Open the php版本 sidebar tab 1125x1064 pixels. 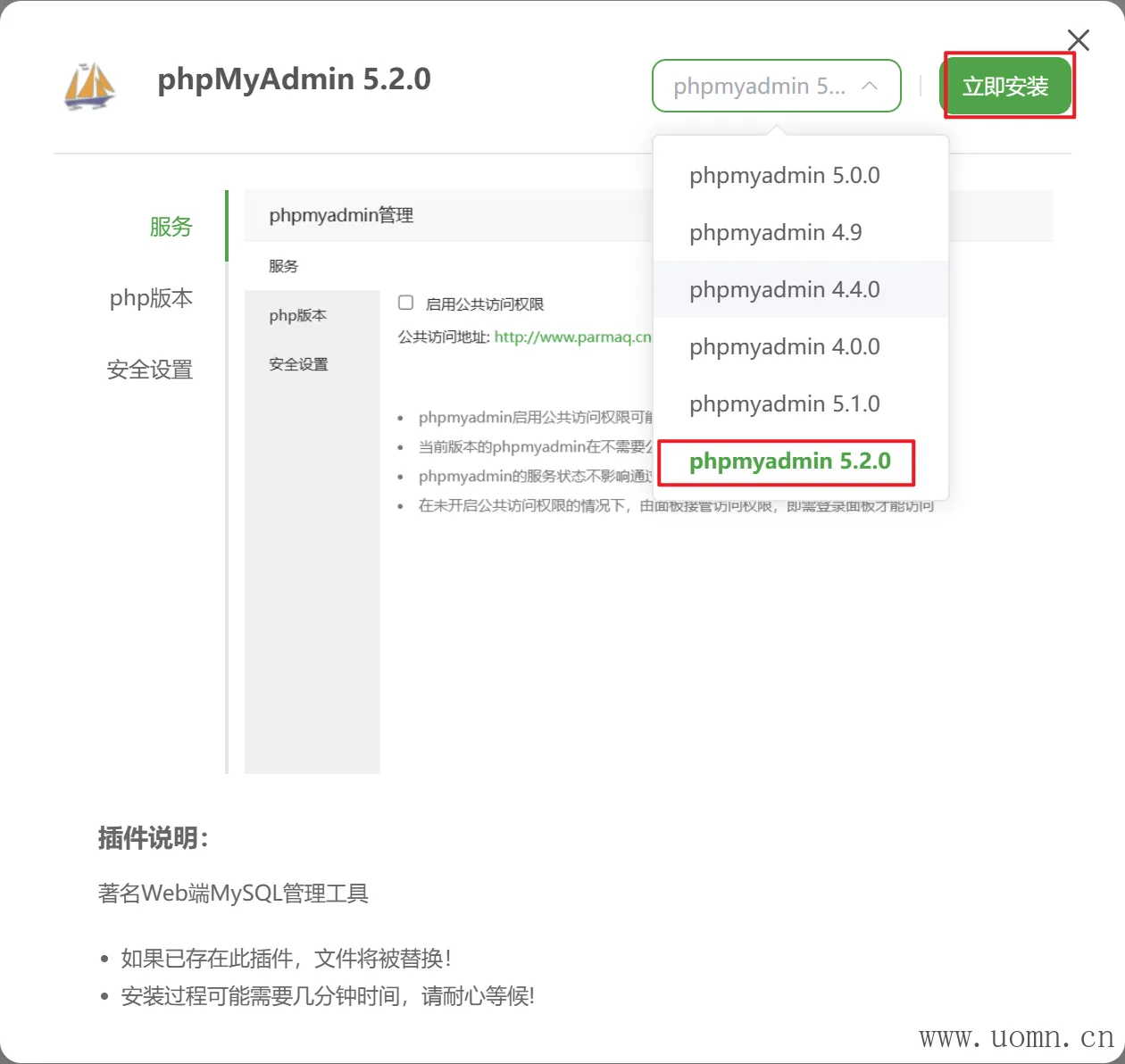[151, 297]
